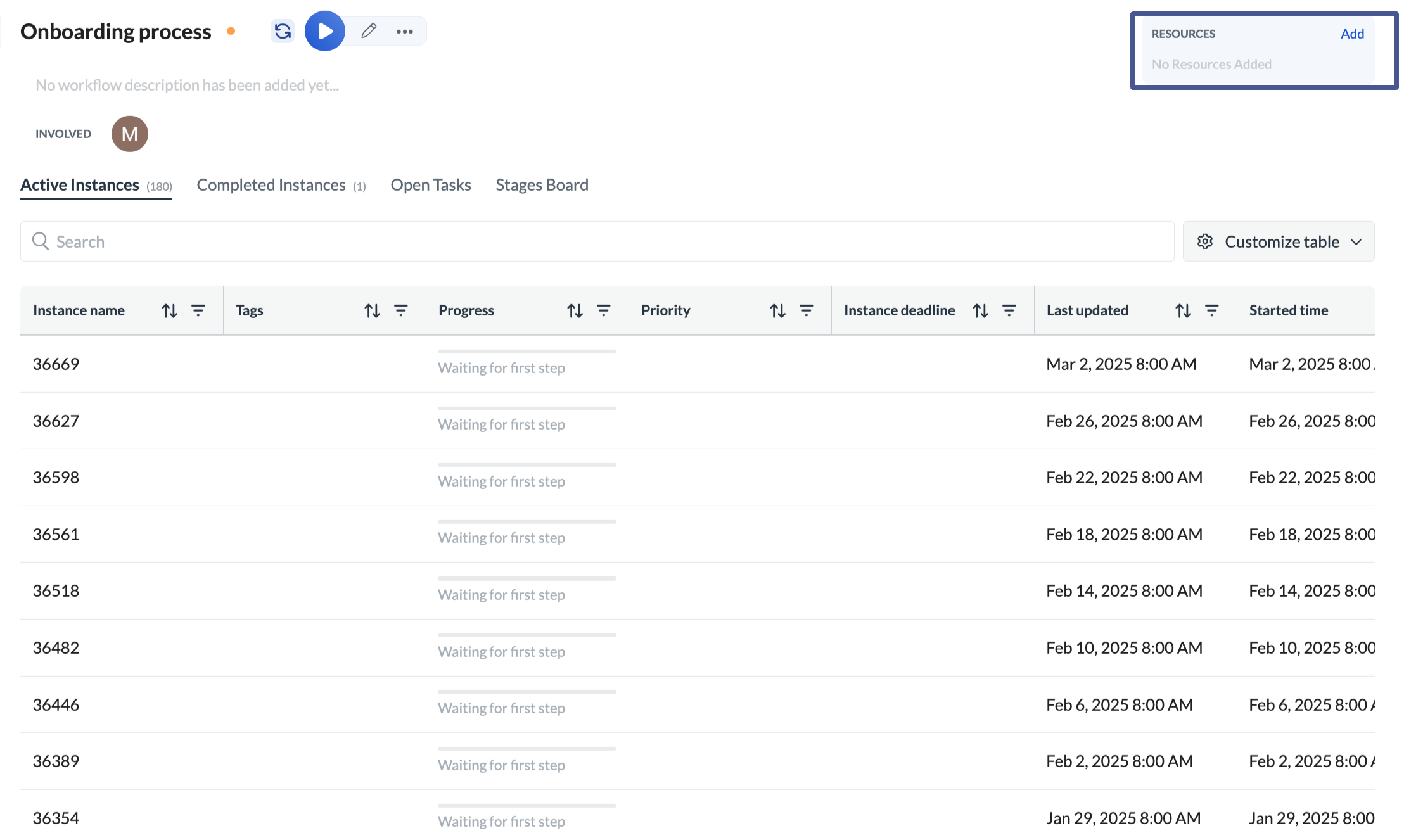
Task: Sort by Progress column
Action: (x=575, y=310)
